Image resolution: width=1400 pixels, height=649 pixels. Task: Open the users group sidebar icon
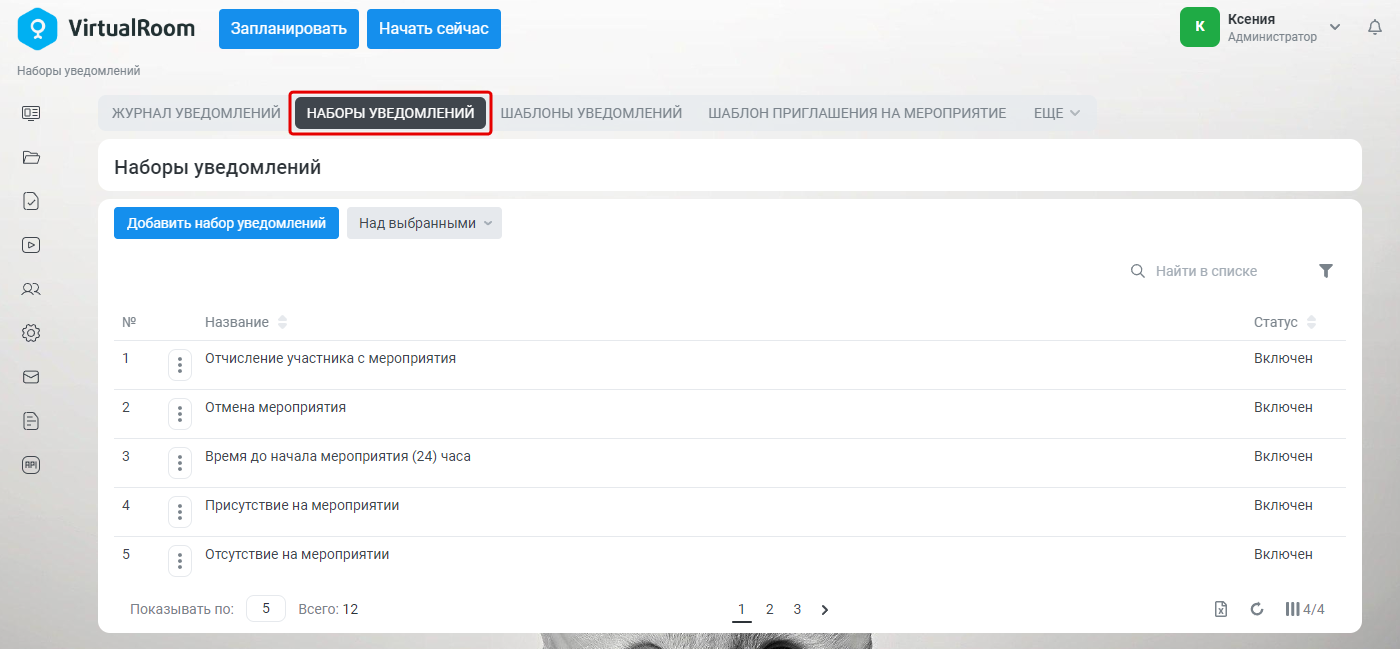(x=31, y=289)
